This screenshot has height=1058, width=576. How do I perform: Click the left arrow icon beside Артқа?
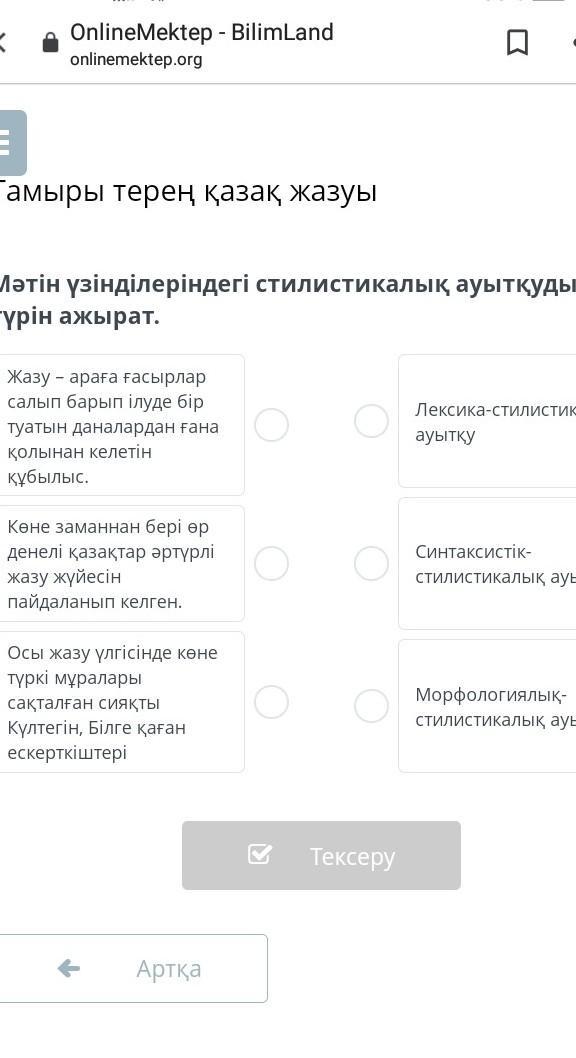pyautogui.click(x=69, y=969)
